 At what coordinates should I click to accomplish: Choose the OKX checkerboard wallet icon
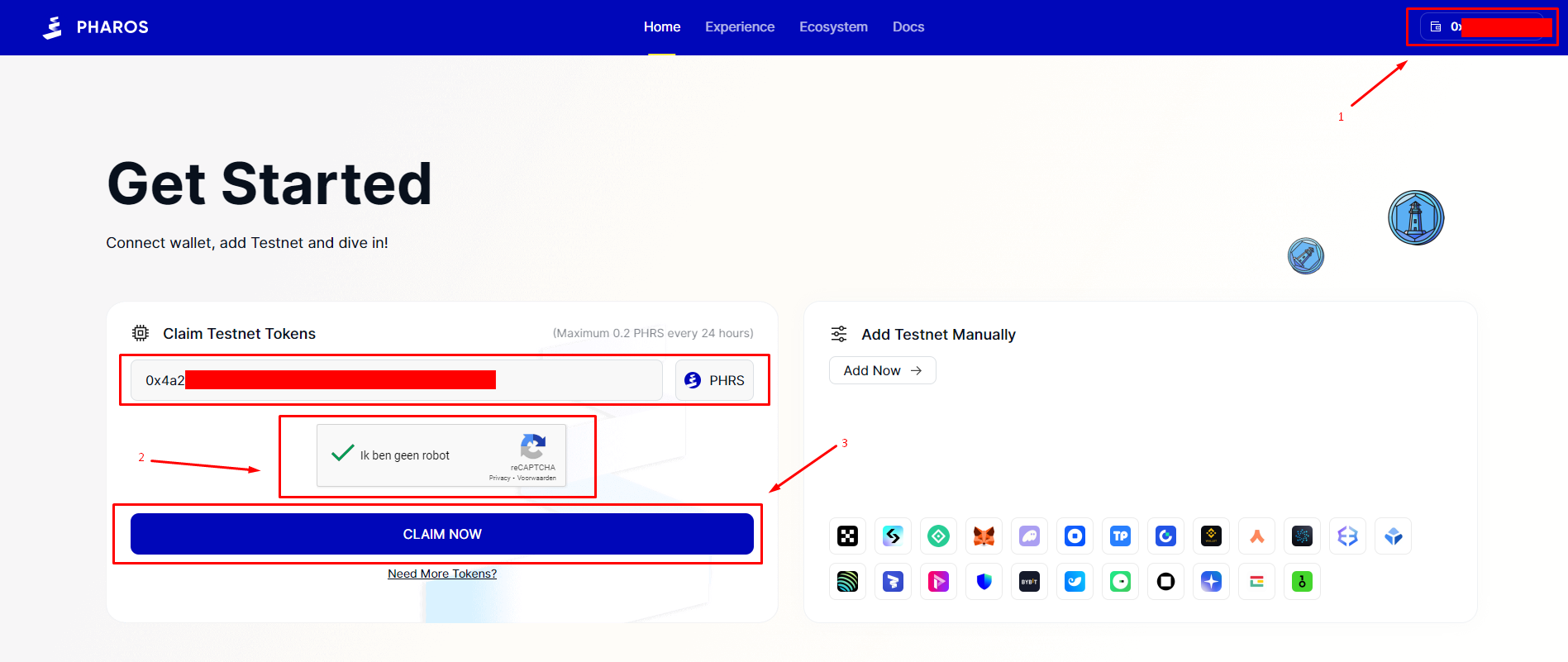pos(847,536)
